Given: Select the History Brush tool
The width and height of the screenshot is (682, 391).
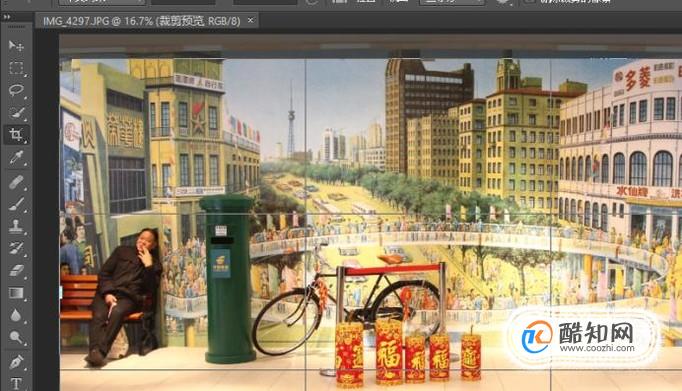Looking at the screenshot, I should [x=16, y=248].
